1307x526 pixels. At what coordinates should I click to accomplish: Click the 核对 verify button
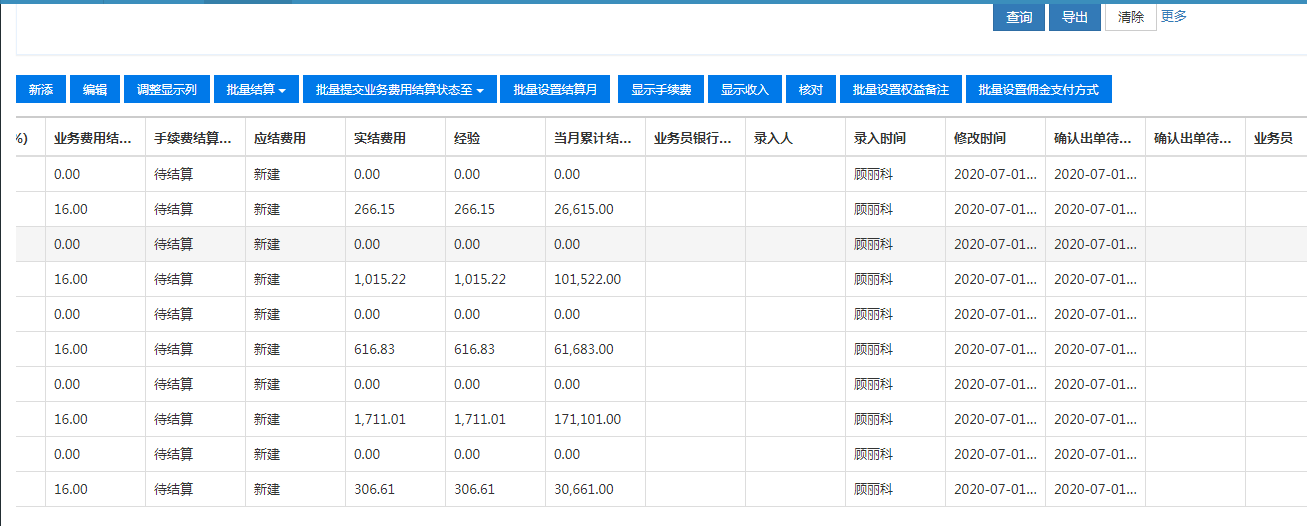coord(811,89)
